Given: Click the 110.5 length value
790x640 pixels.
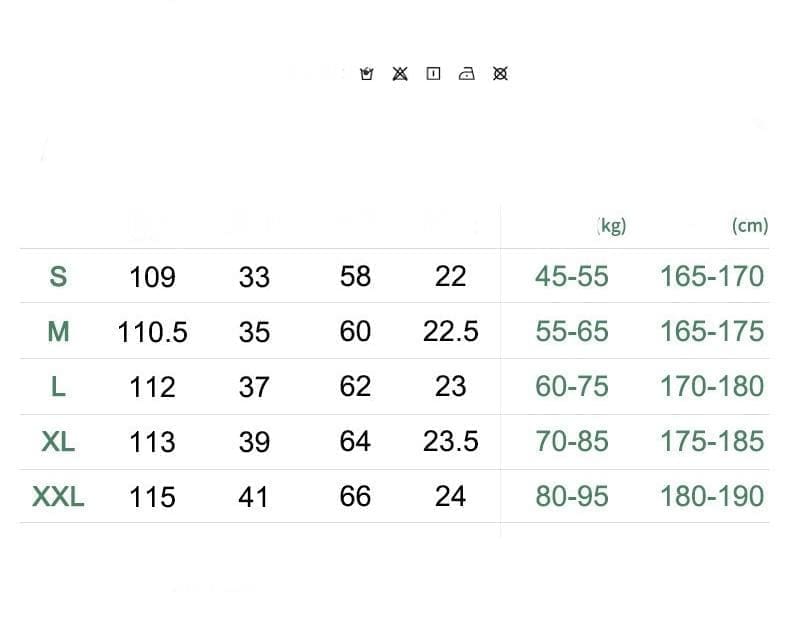Looking at the screenshot, I should point(152,332).
